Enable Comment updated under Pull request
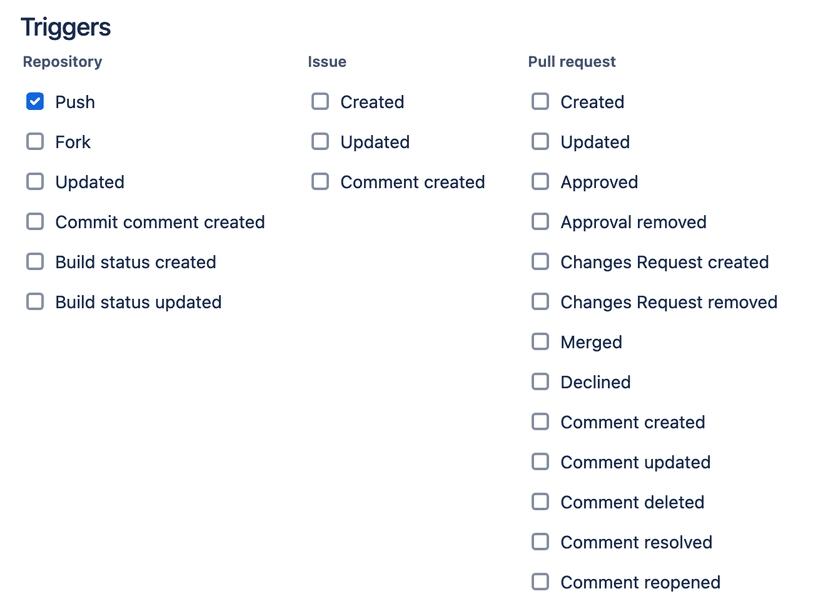 [x=540, y=461]
